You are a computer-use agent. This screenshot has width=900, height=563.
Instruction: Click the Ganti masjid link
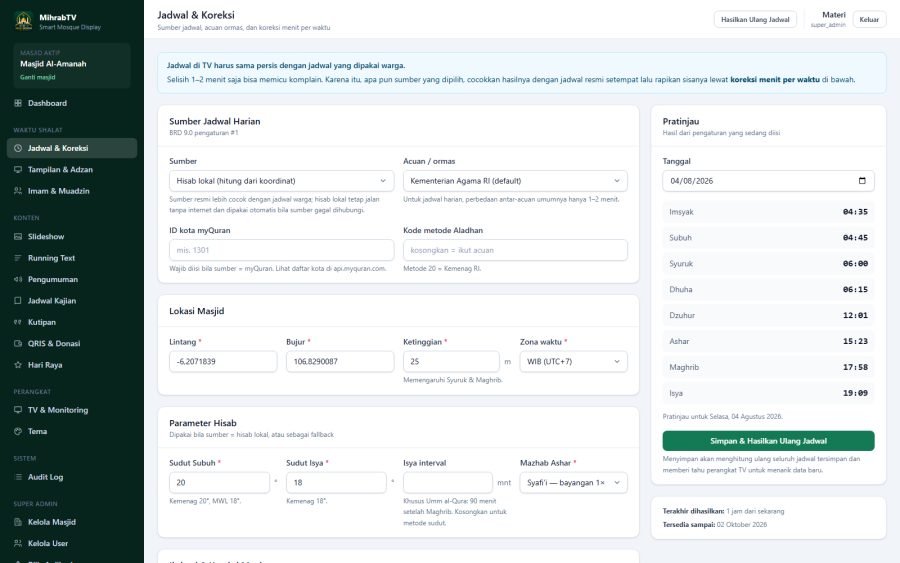click(x=38, y=77)
